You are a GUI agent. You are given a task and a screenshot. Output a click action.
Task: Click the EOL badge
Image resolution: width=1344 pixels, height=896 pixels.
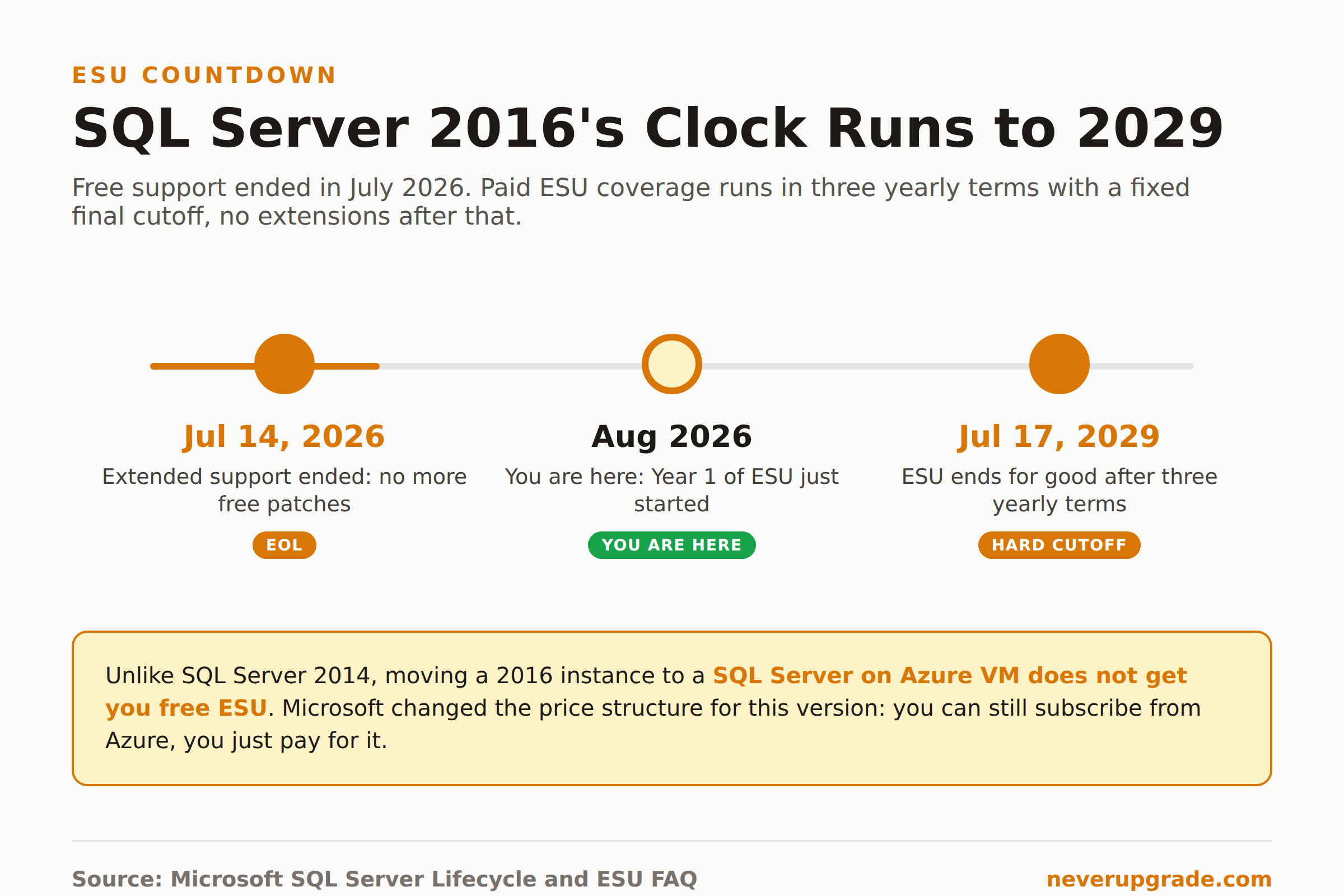click(x=284, y=545)
